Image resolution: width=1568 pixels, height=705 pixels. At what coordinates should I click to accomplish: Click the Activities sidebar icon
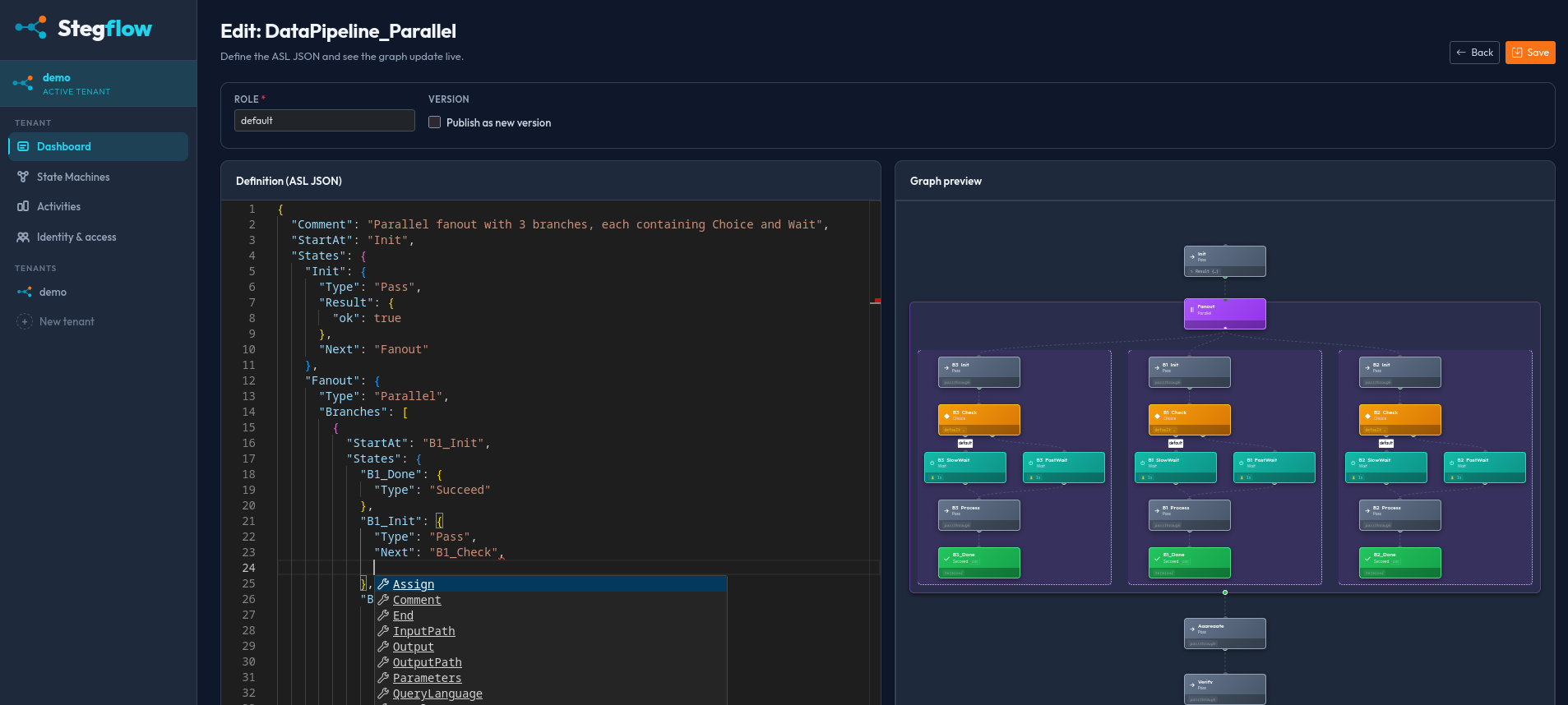tap(23, 206)
